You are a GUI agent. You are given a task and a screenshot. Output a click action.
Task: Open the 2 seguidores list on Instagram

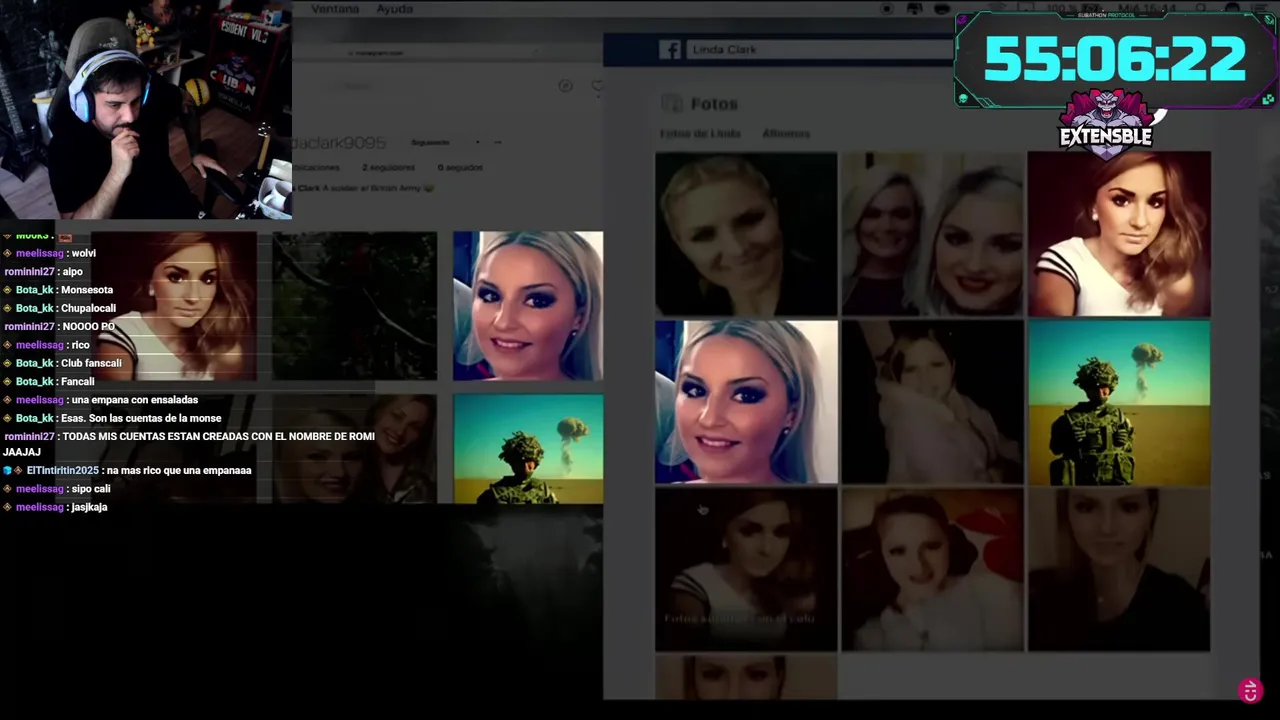point(386,167)
